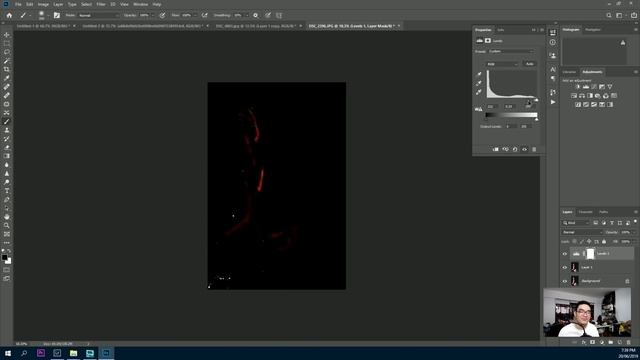Click the Levels 1 layer mask thumbnail

(x=590, y=254)
